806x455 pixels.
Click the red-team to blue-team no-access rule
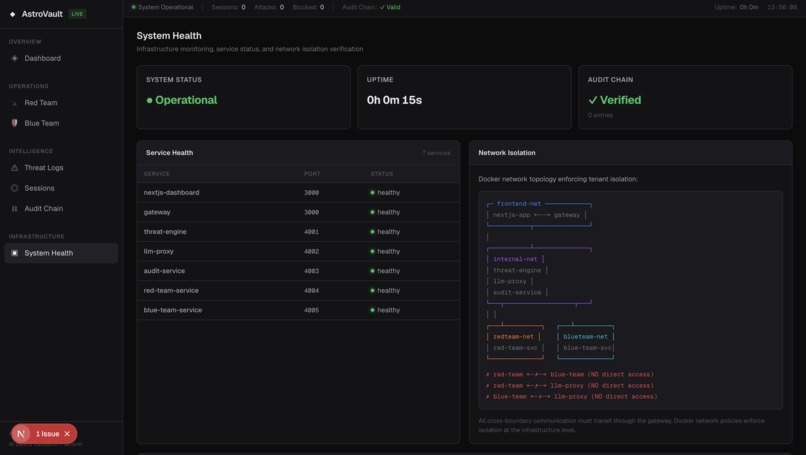pyautogui.click(x=570, y=374)
